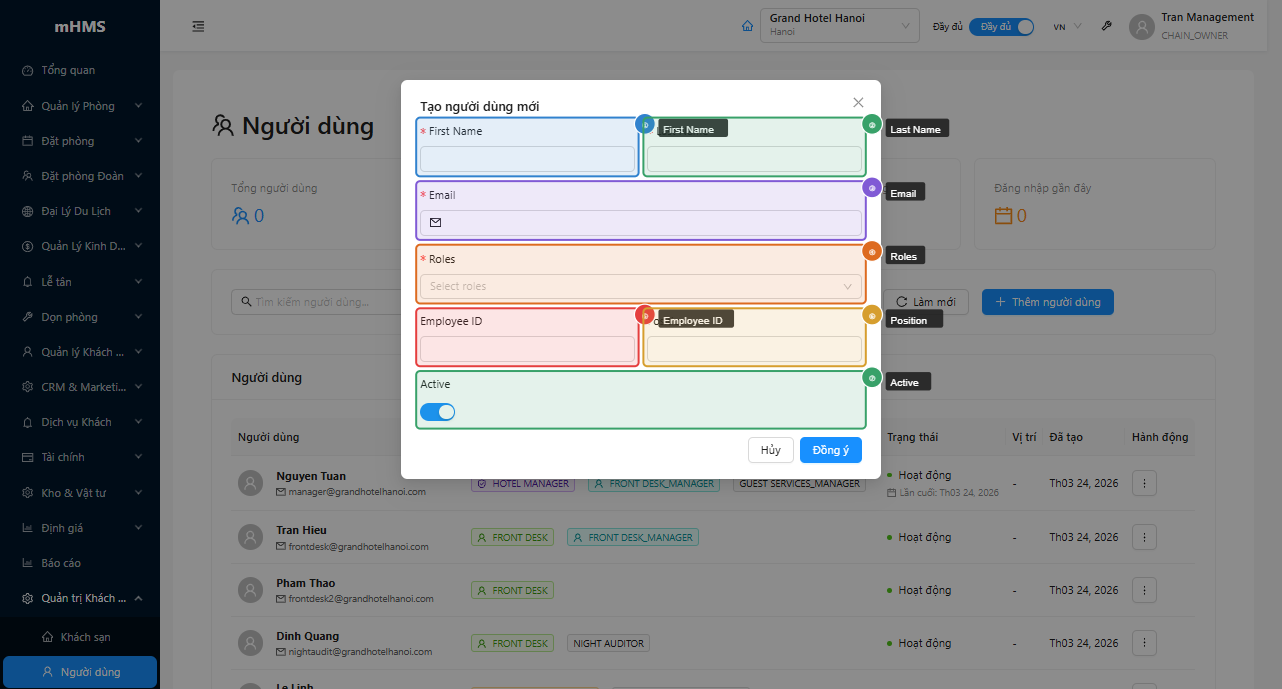Click the orange Roles annotation badge
1282x689 pixels.
click(872, 252)
